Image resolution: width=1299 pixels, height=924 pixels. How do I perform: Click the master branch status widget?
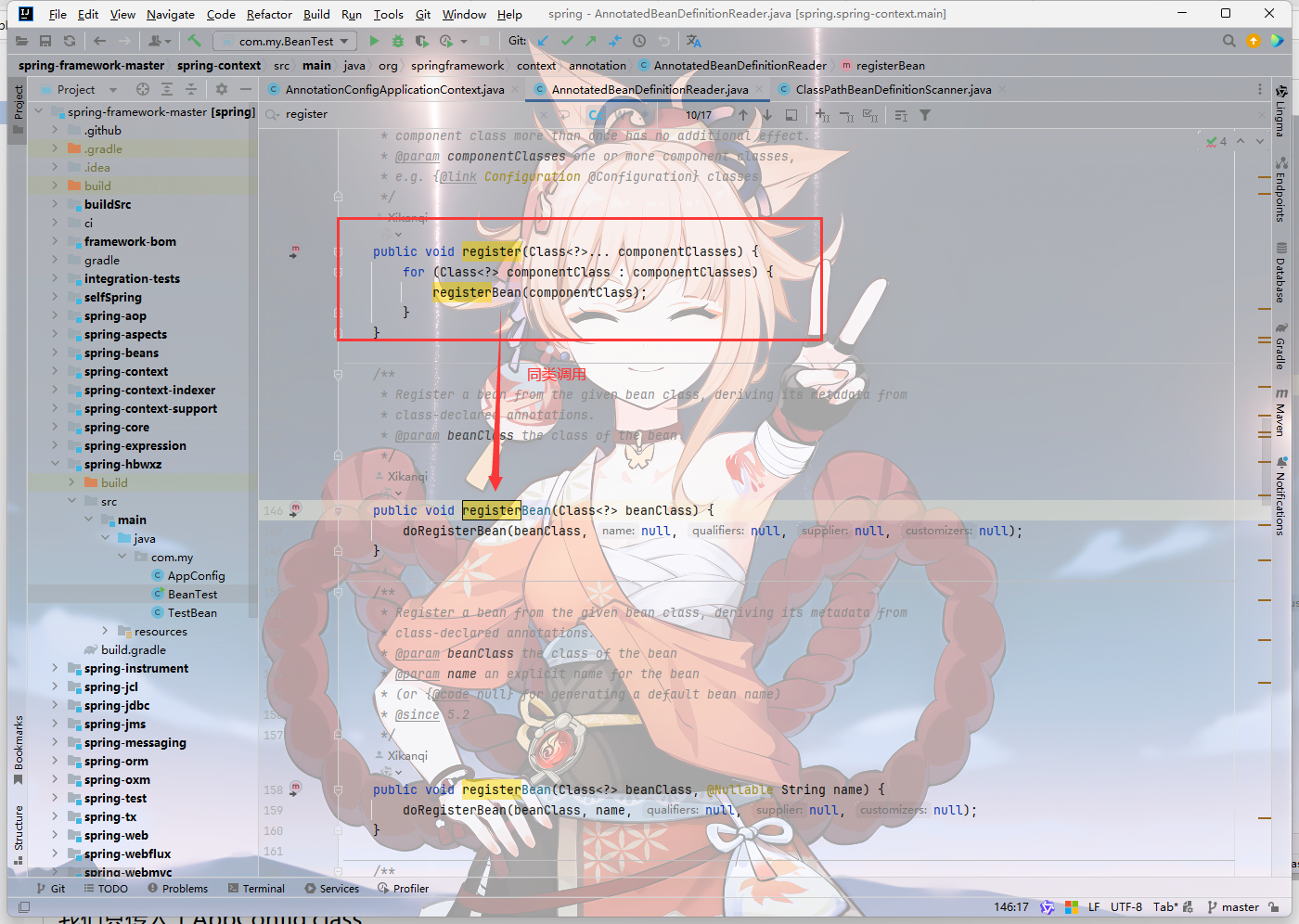tap(1232, 906)
